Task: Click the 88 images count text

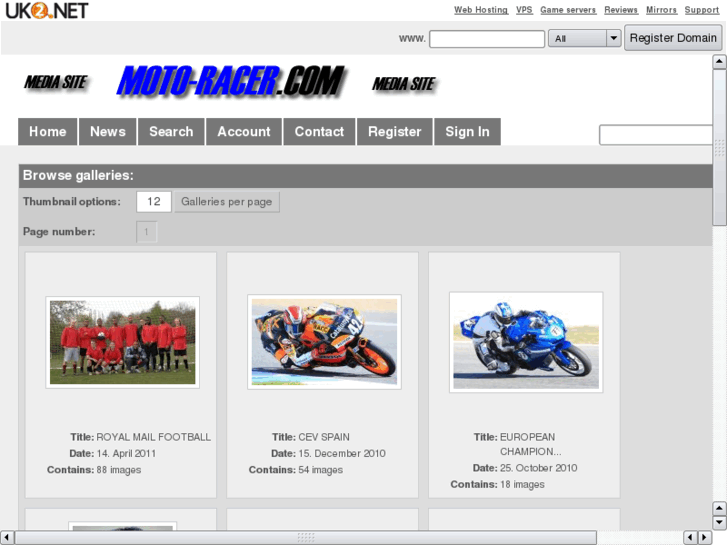Action: pyautogui.click(x=119, y=470)
